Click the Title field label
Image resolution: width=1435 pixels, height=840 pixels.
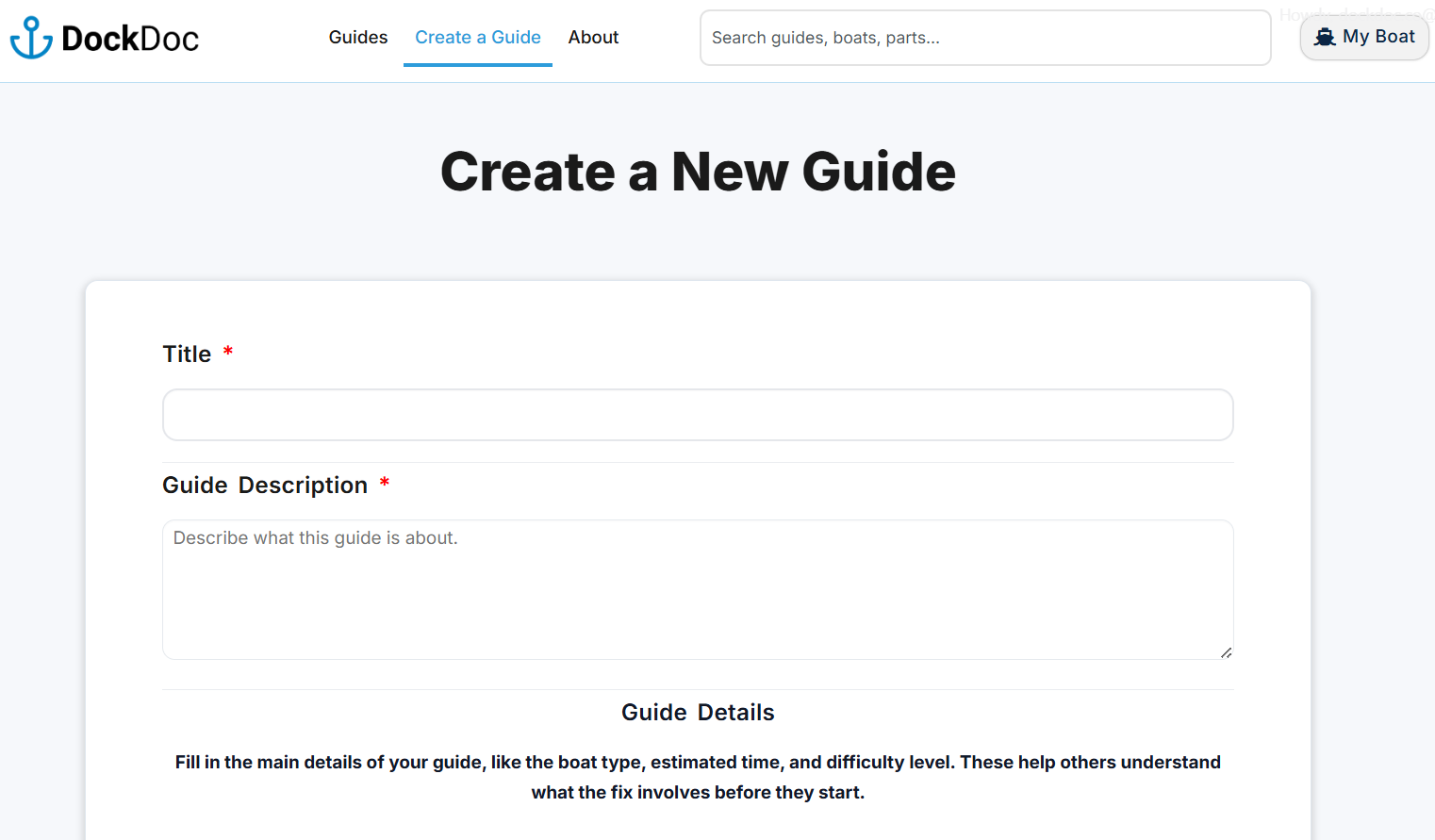coord(187,354)
